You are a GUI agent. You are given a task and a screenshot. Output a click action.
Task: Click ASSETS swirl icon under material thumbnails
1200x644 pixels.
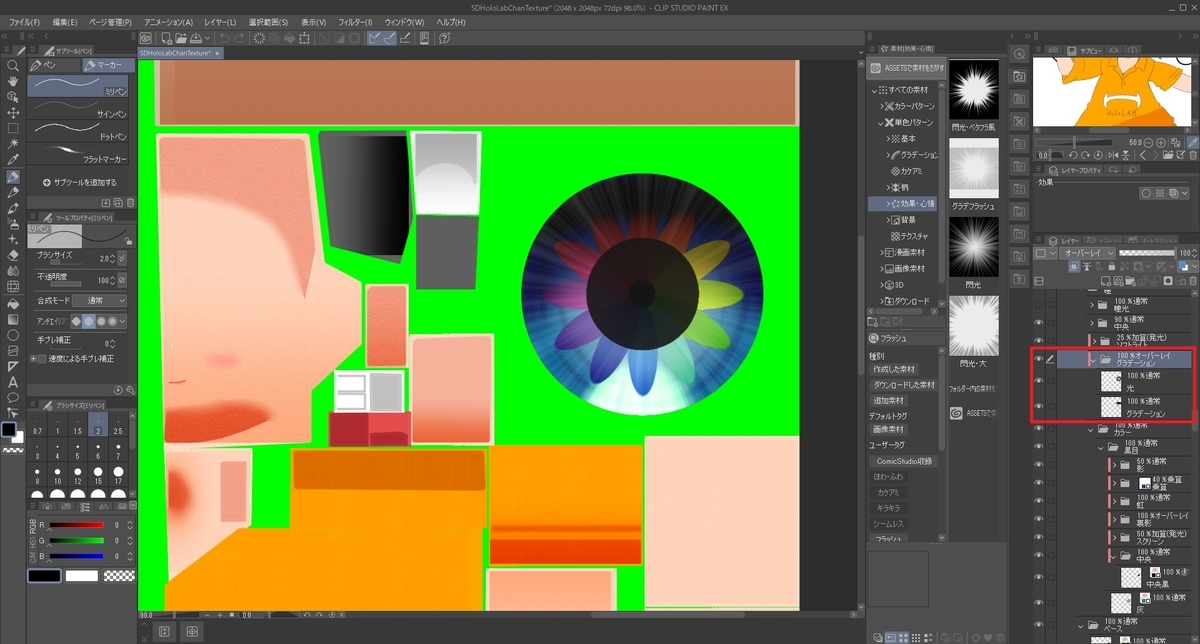click(x=956, y=412)
